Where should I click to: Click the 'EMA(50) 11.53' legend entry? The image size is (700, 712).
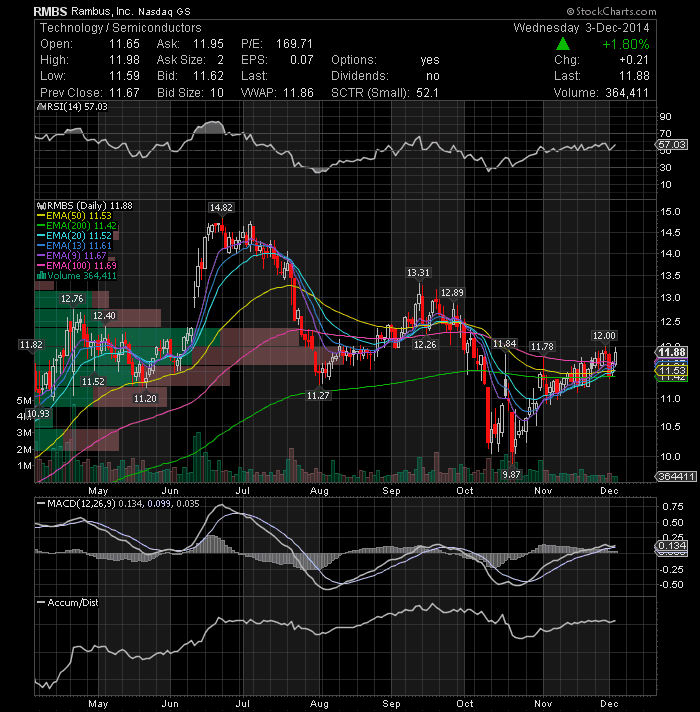coord(79,216)
